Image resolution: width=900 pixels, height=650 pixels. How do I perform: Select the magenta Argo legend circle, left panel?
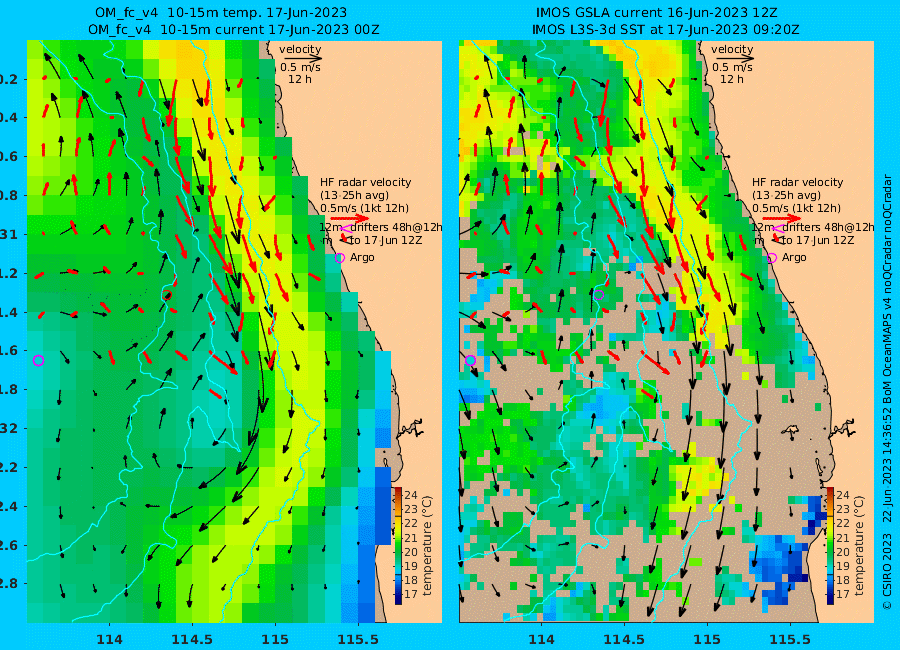click(340, 258)
